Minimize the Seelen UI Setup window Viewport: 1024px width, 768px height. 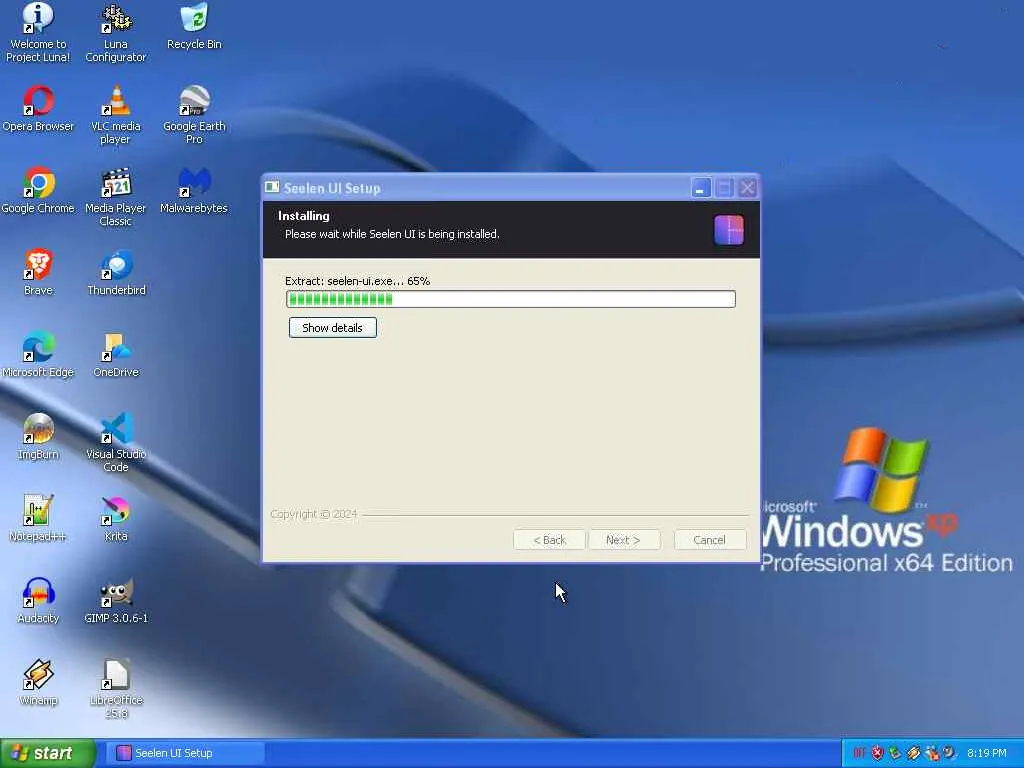pyautogui.click(x=700, y=188)
